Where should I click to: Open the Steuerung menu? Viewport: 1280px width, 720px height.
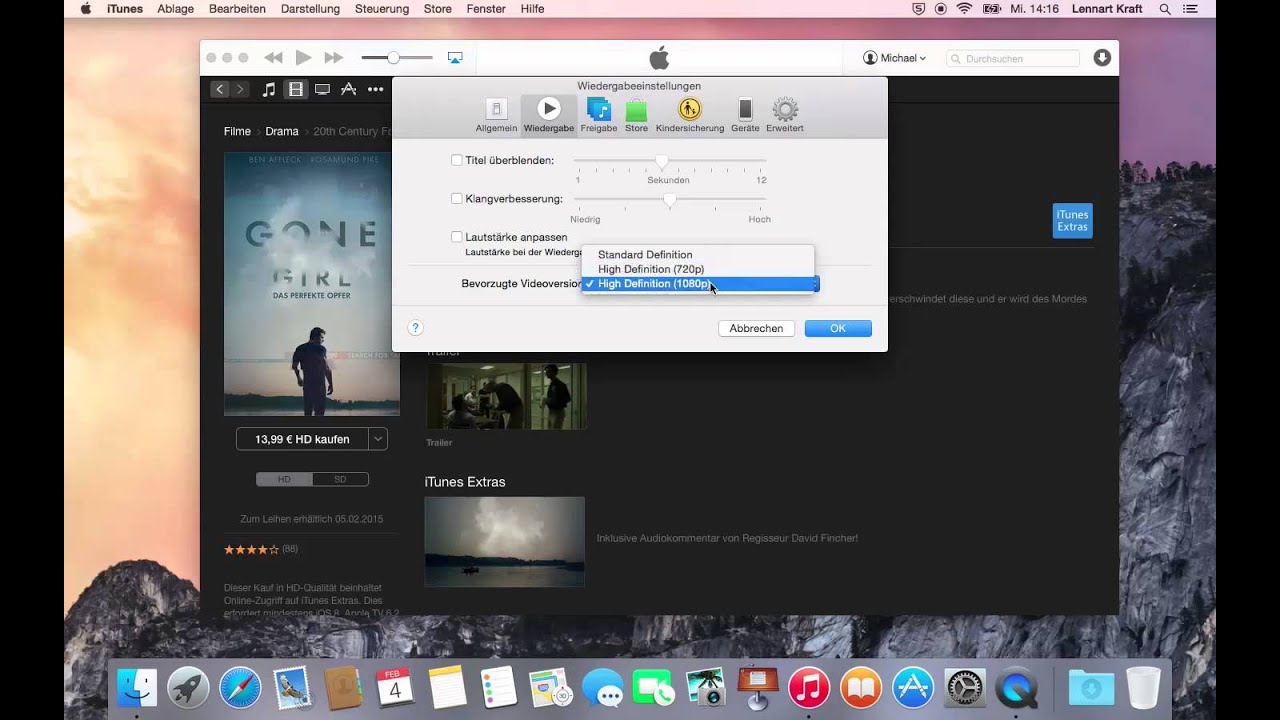click(x=382, y=9)
